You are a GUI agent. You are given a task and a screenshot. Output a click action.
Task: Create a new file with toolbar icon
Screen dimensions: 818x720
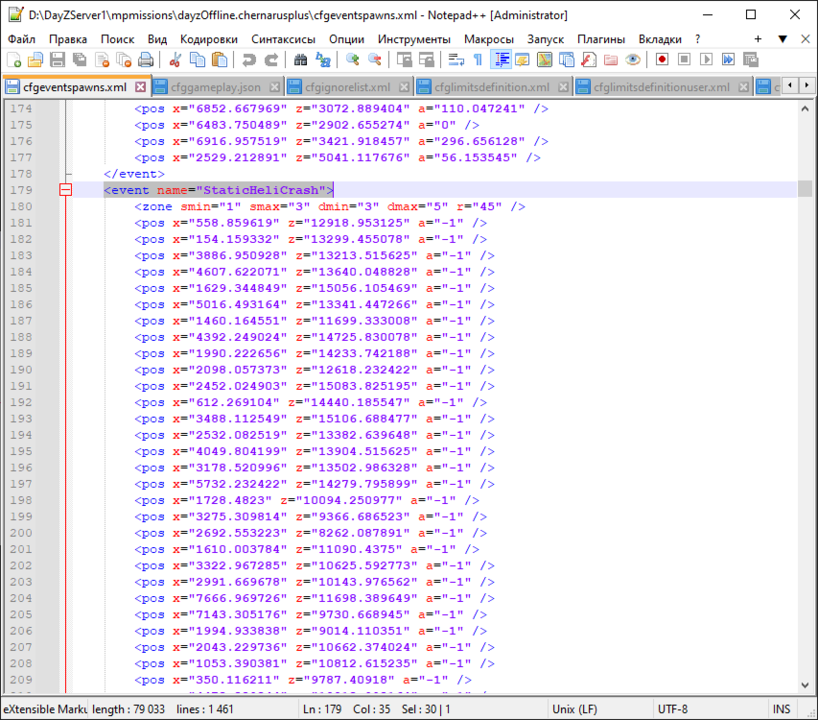(14, 60)
